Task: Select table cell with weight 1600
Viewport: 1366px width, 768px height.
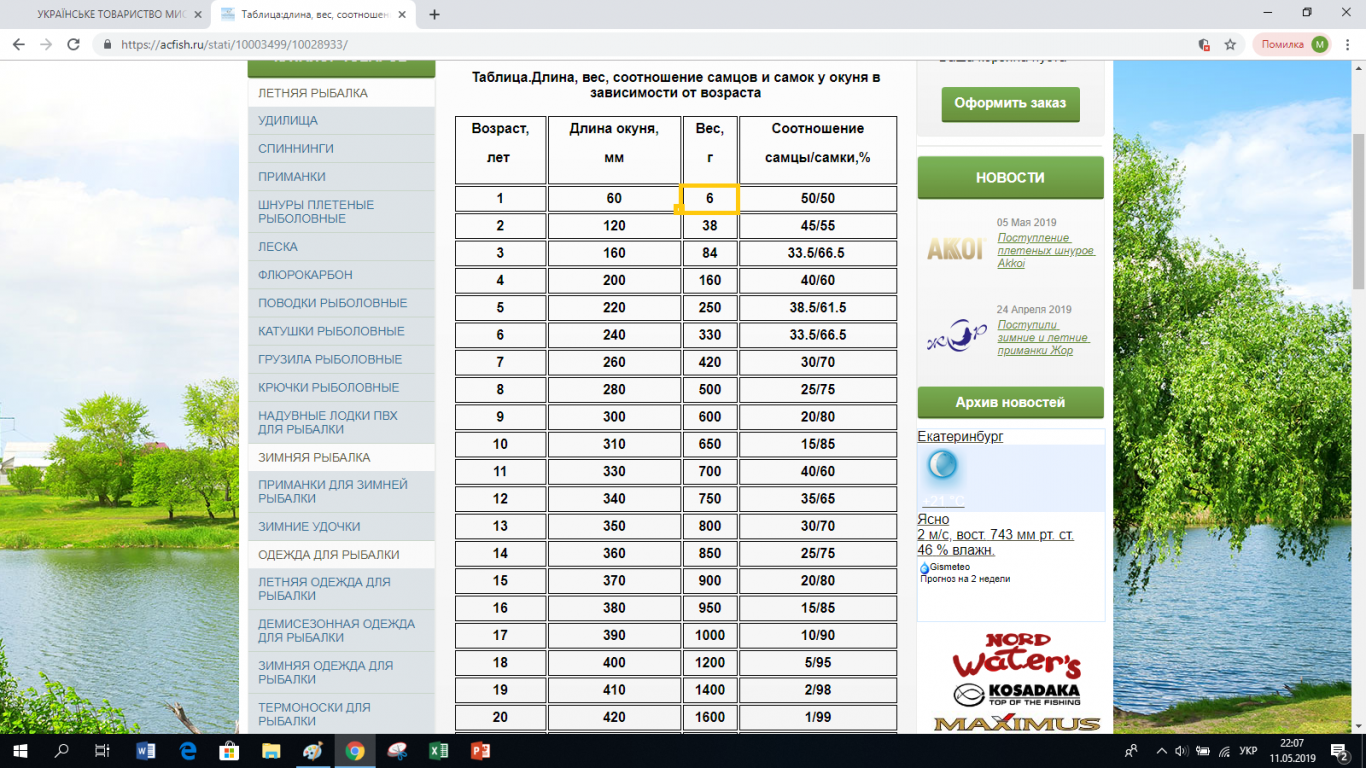Action: tap(710, 717)
